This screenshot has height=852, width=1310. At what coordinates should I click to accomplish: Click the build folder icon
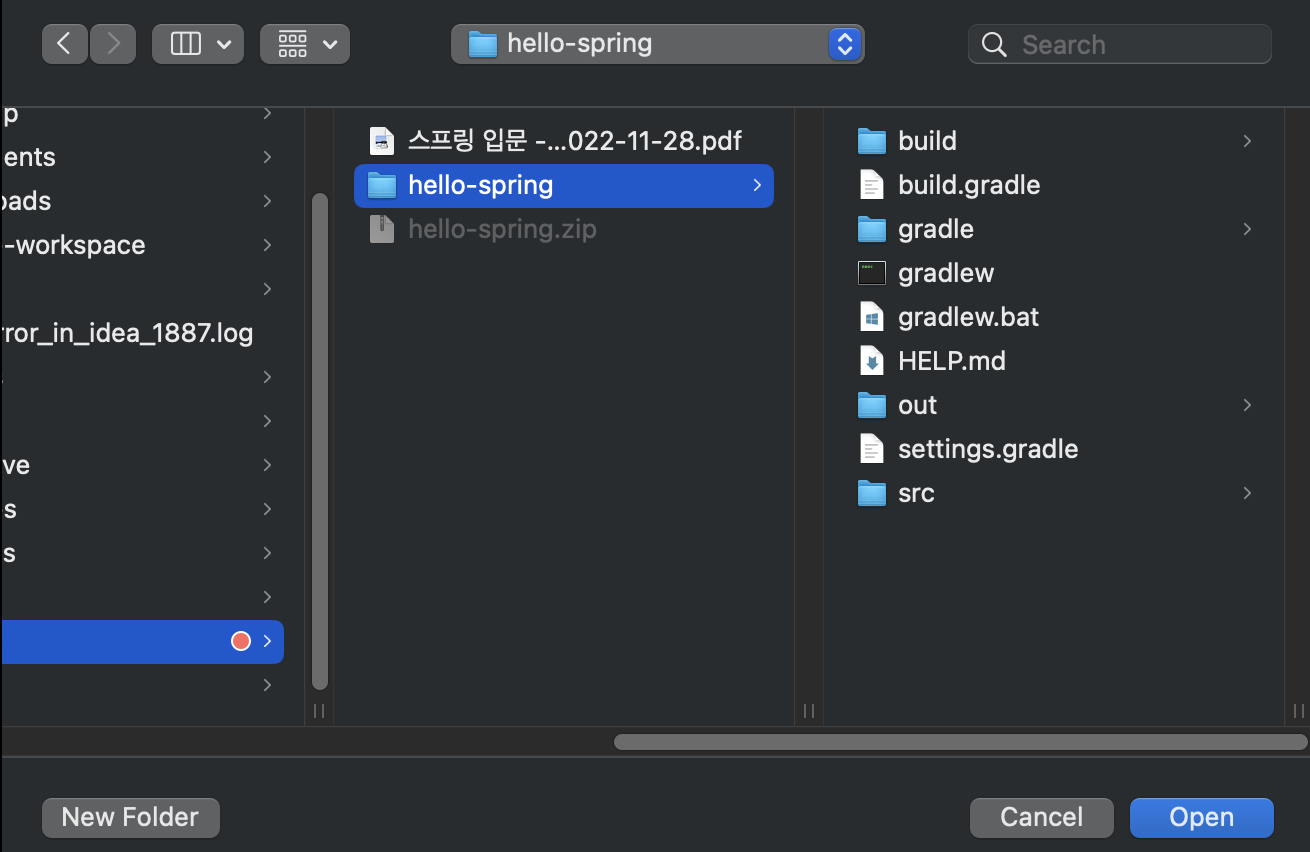coord(871,140)
